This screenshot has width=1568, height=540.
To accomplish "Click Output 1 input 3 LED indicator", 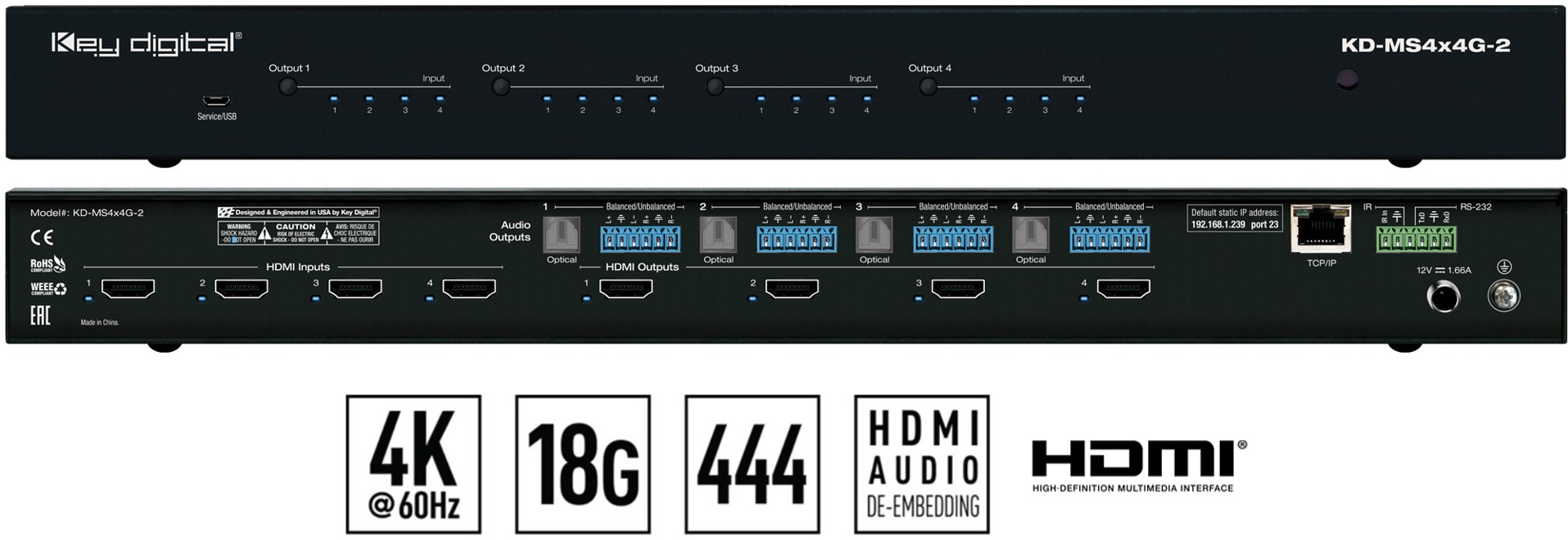I will pos(404,99).
